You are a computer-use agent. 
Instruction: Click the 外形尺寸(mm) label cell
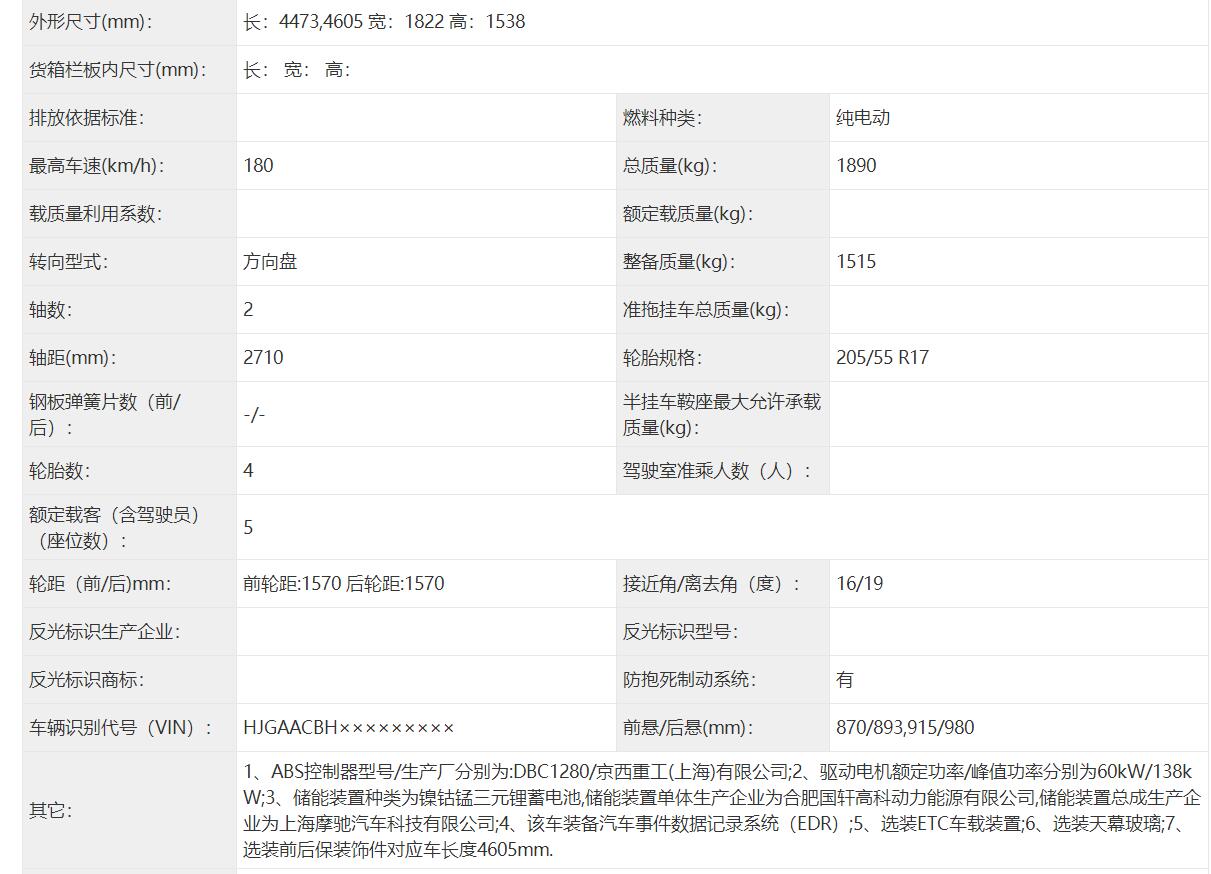pyautogui.click(x=129, y=22)
